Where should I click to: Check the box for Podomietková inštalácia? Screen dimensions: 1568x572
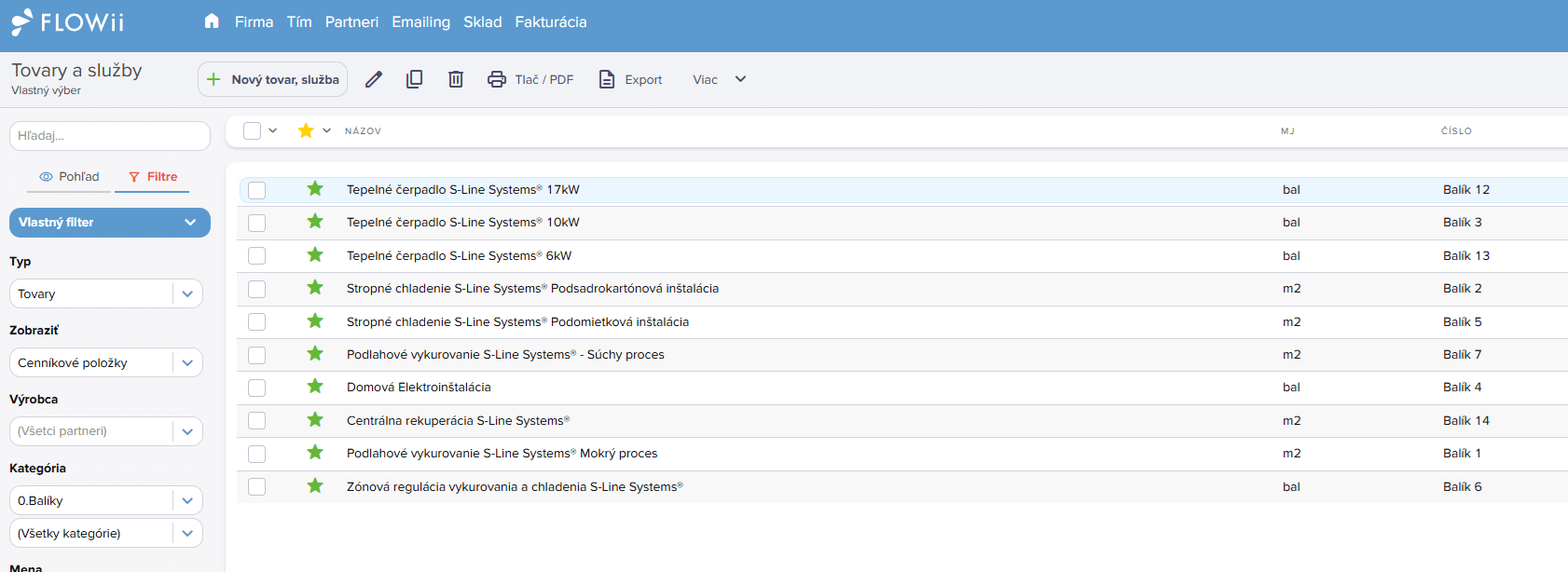(x=257, y=322)
